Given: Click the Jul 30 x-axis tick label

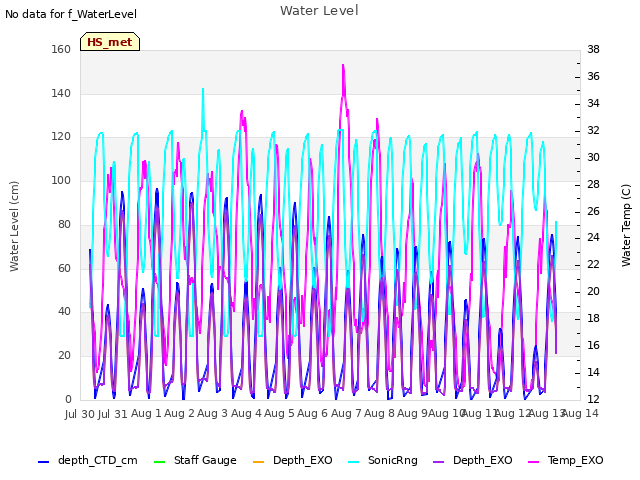Looking at the screenshot, I should point(80,414).
